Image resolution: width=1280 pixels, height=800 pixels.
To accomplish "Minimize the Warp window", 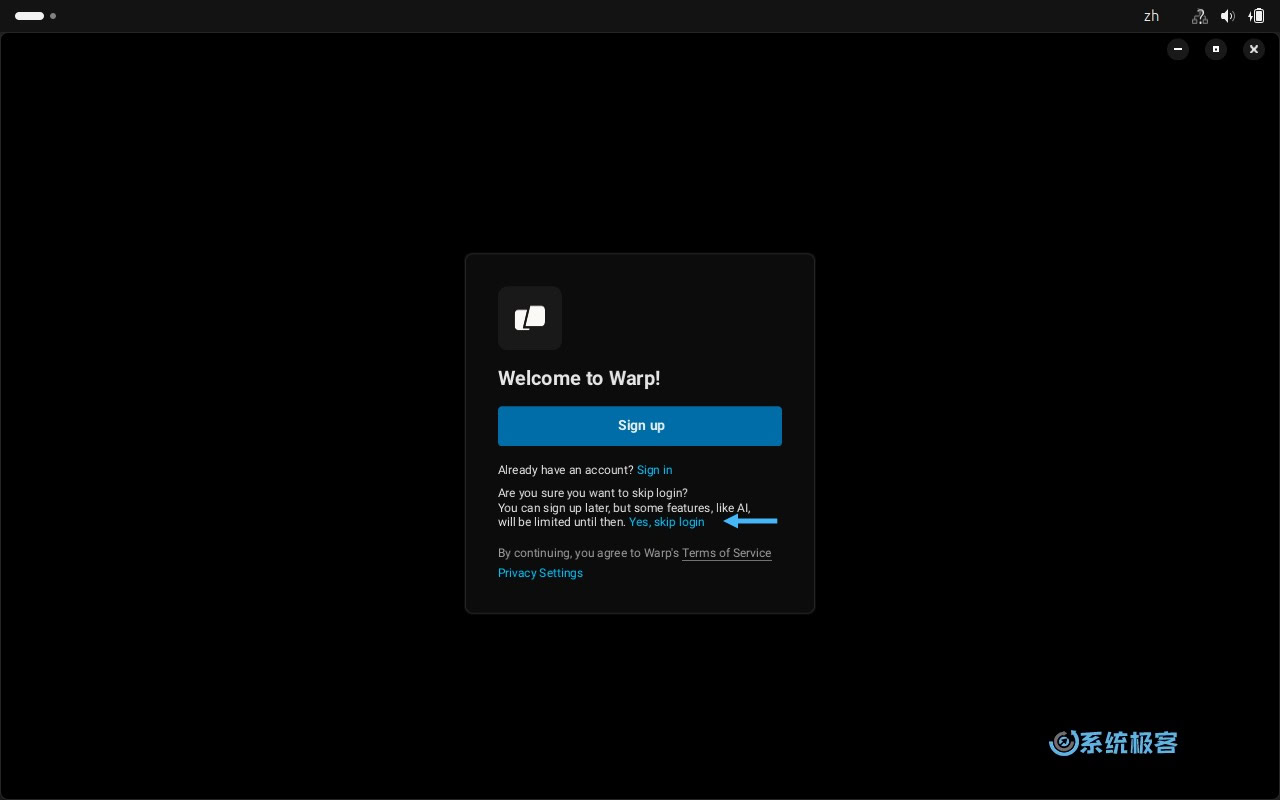I will pos(1178,49).
